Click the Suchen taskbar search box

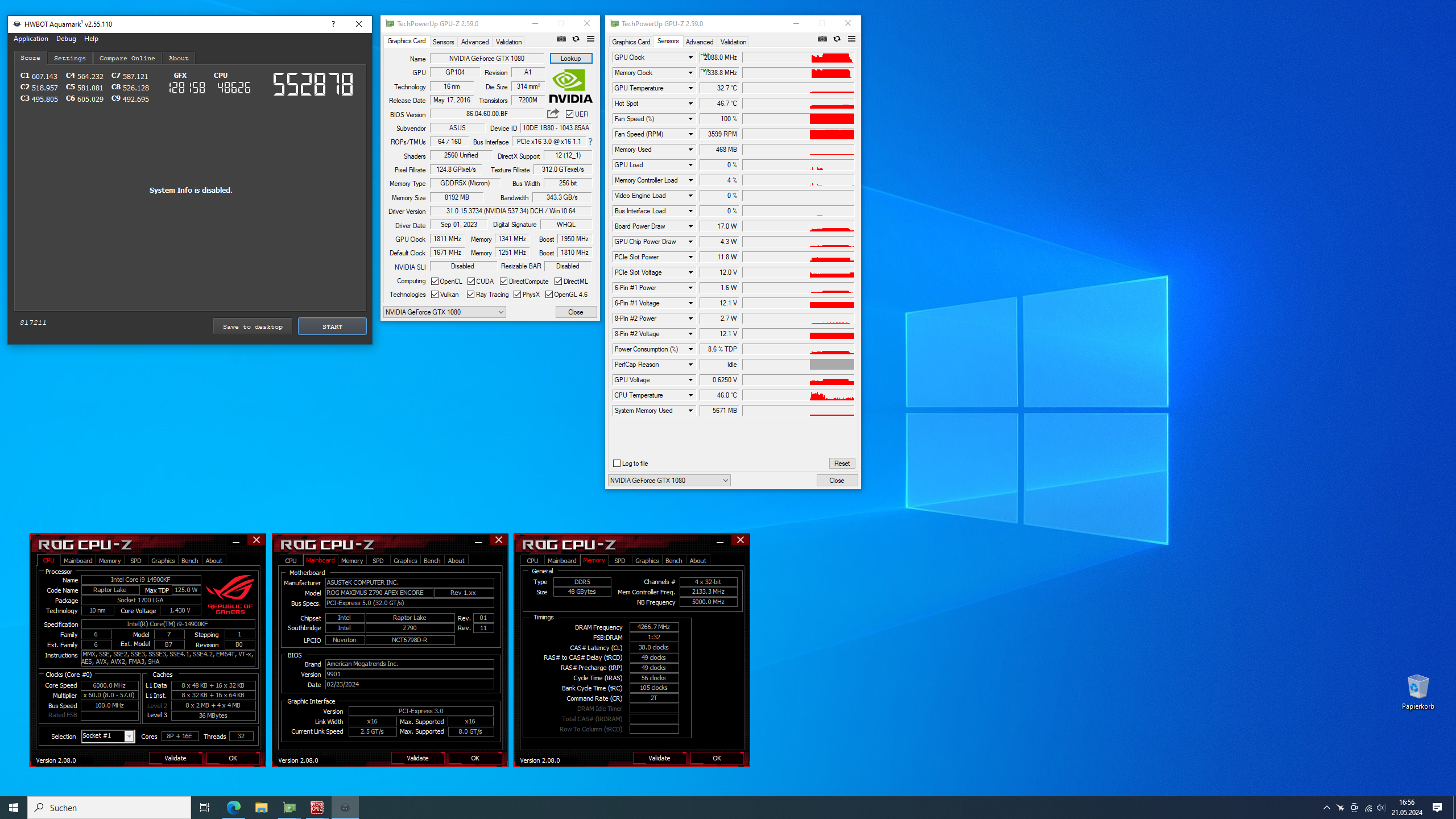pyautogui.click(x=109, y=808)
